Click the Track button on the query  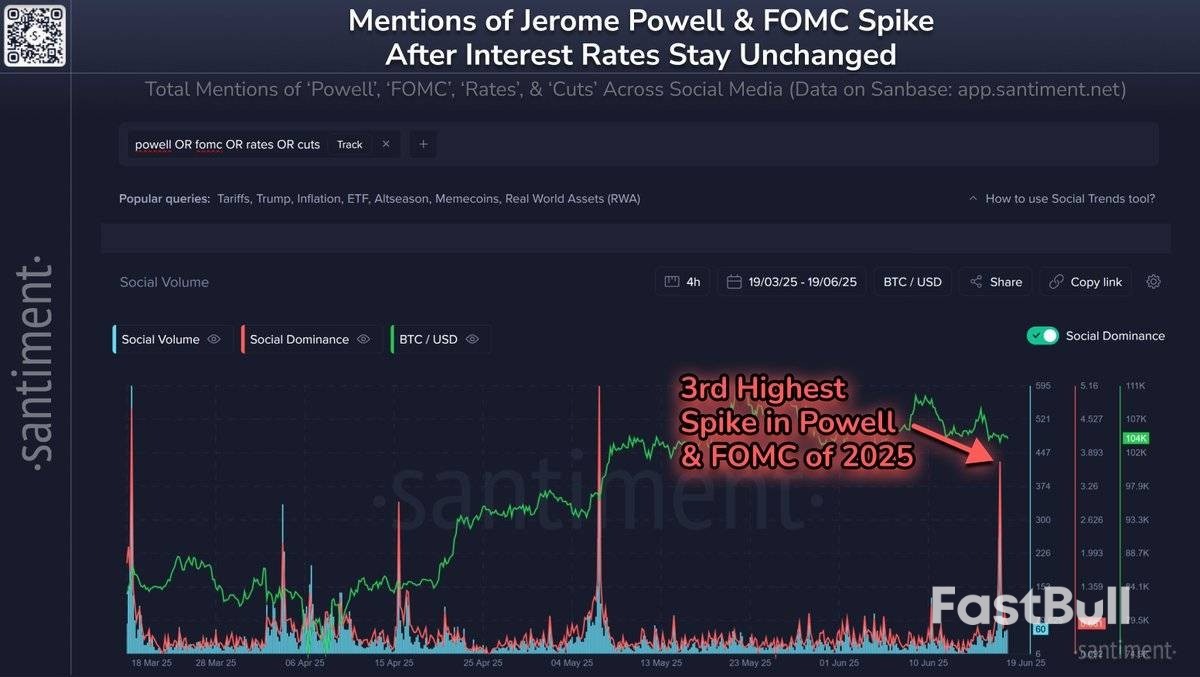(350, 144)
